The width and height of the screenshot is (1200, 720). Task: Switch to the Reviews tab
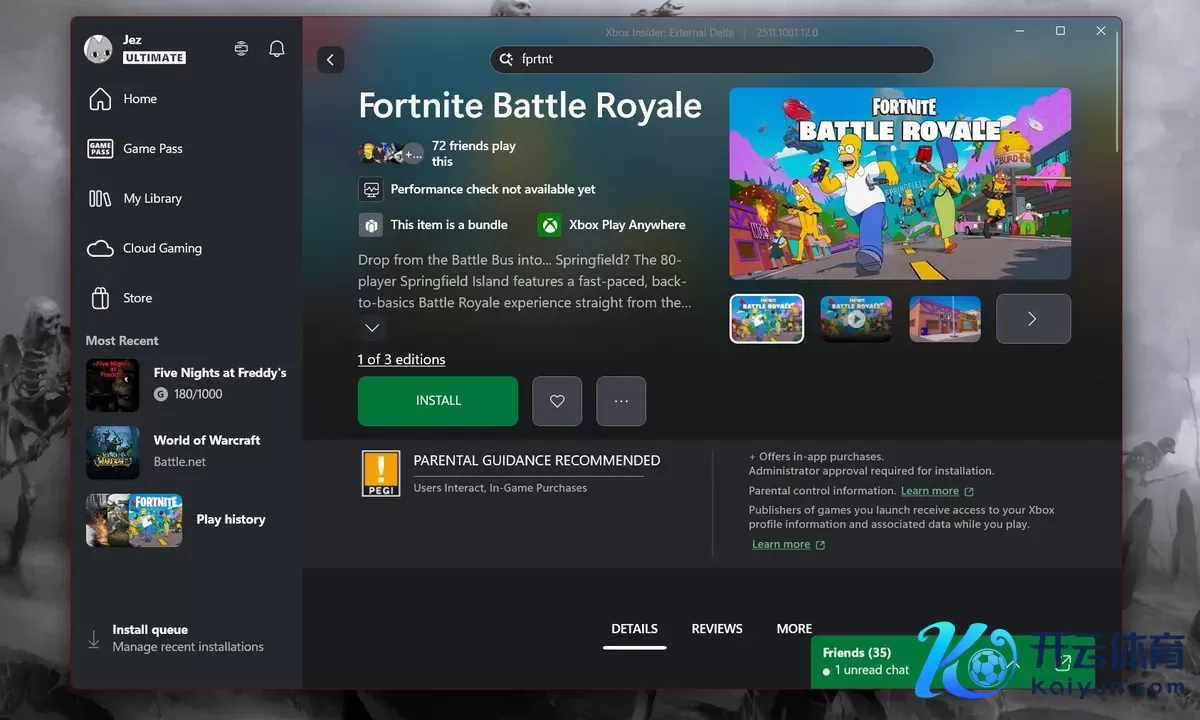pos(716,629)
